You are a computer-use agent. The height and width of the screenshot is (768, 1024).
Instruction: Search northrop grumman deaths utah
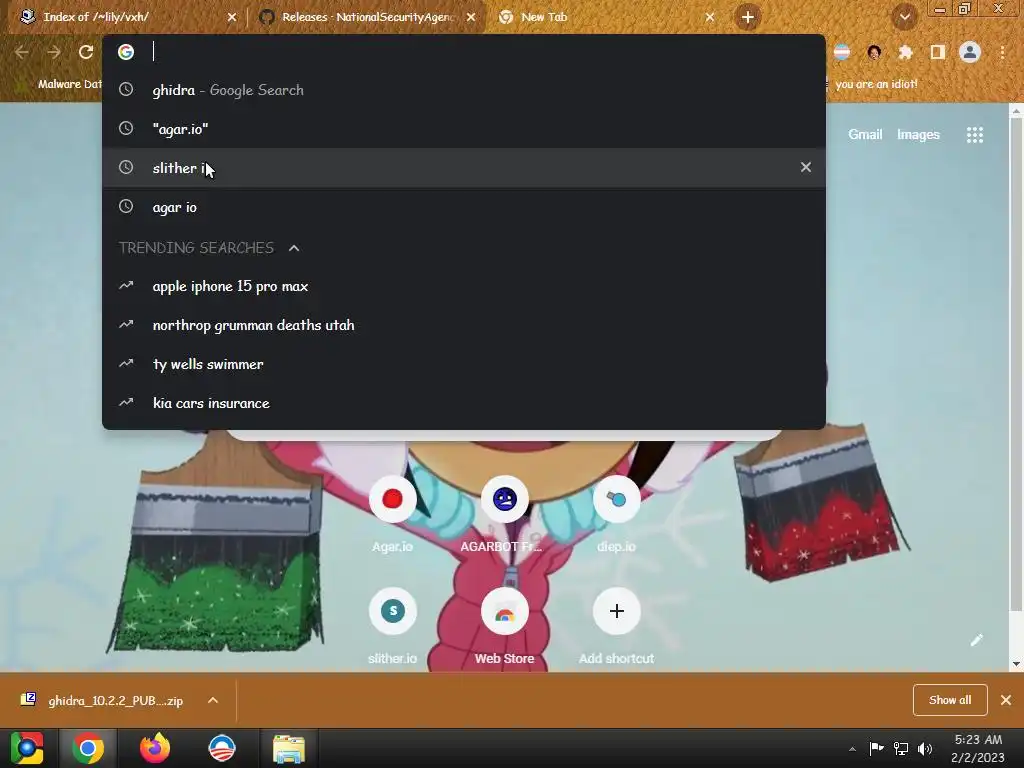(464, 325)
